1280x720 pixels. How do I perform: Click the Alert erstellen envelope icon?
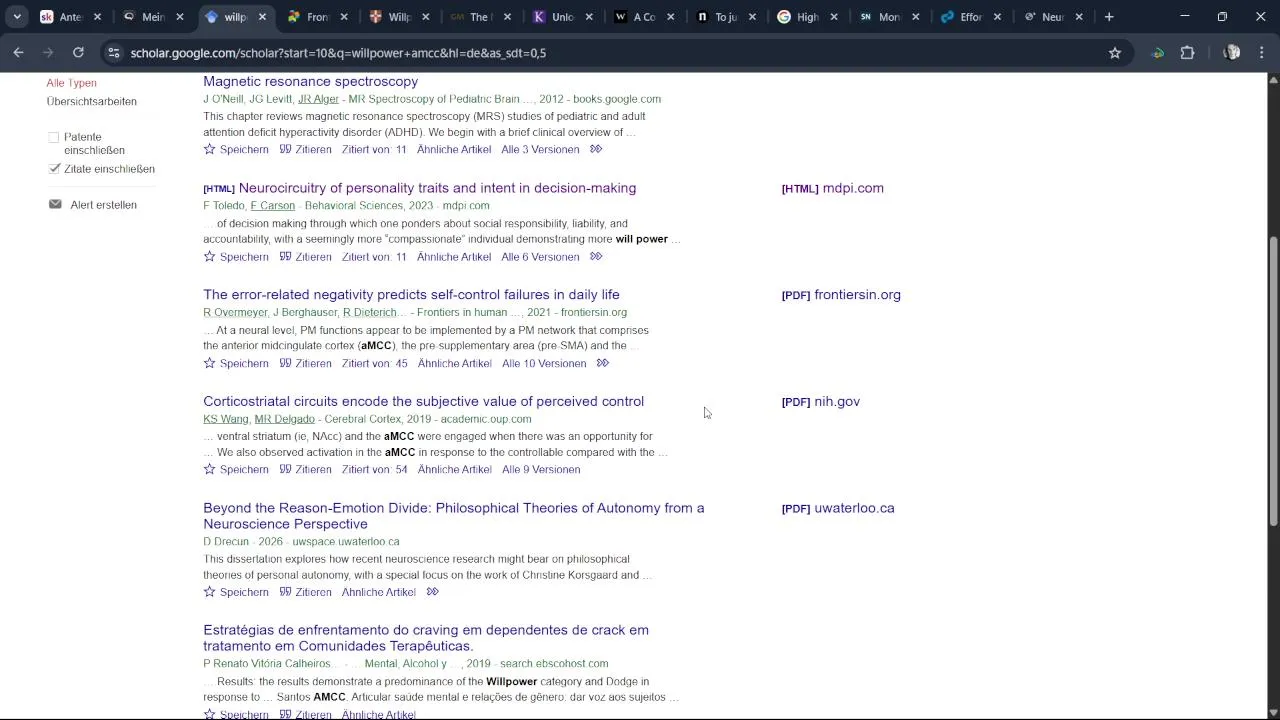(x=55, y=204)
